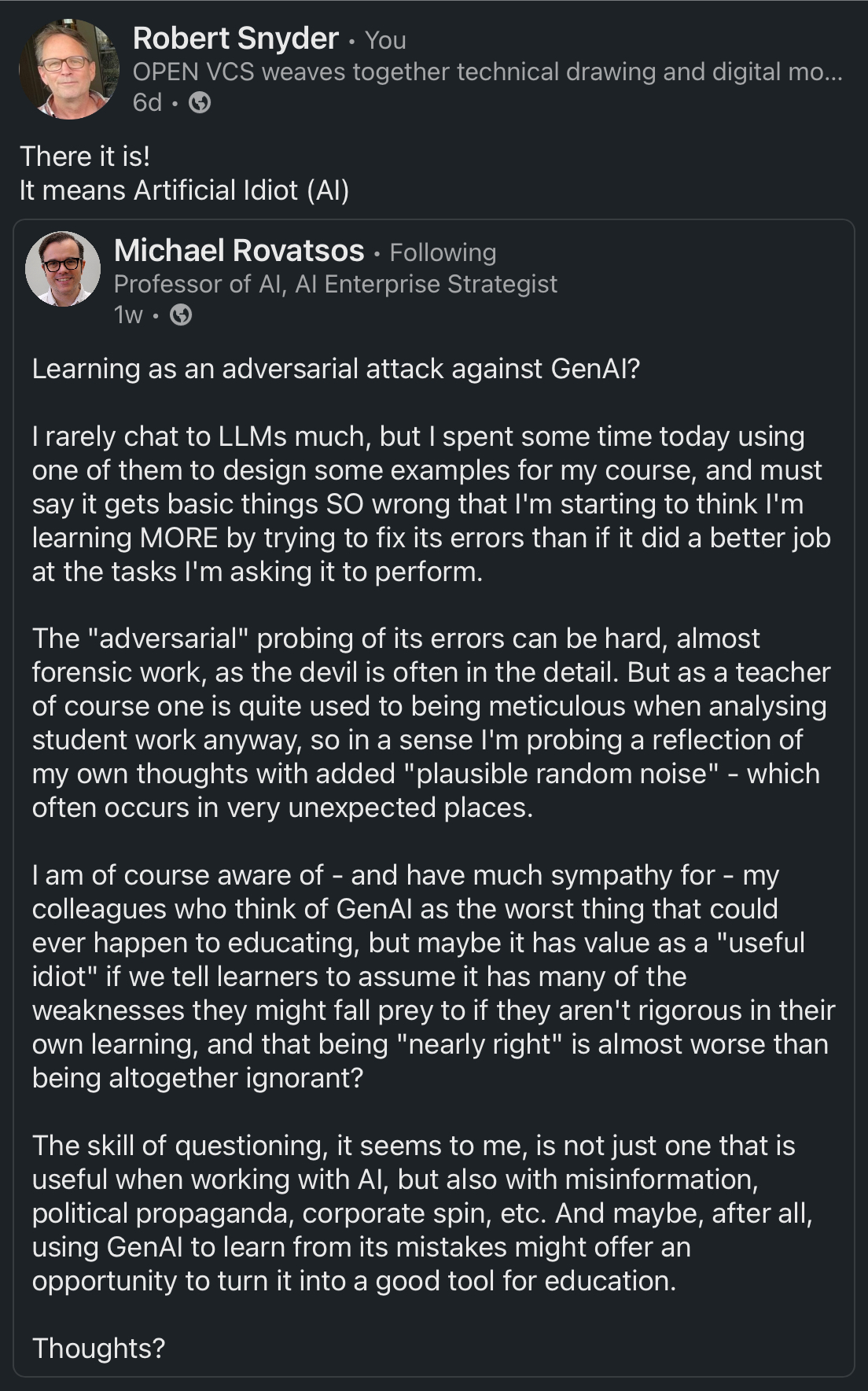Click the globe icon next to 1w
868x1391 pixels.
181,315
